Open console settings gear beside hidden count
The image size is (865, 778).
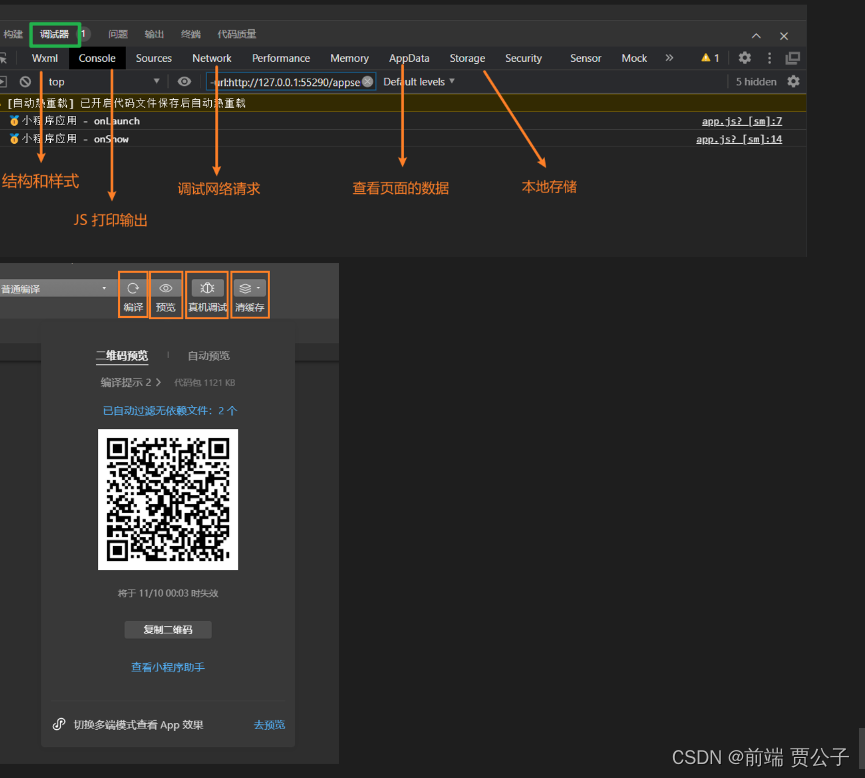click(x=793, y=82)
